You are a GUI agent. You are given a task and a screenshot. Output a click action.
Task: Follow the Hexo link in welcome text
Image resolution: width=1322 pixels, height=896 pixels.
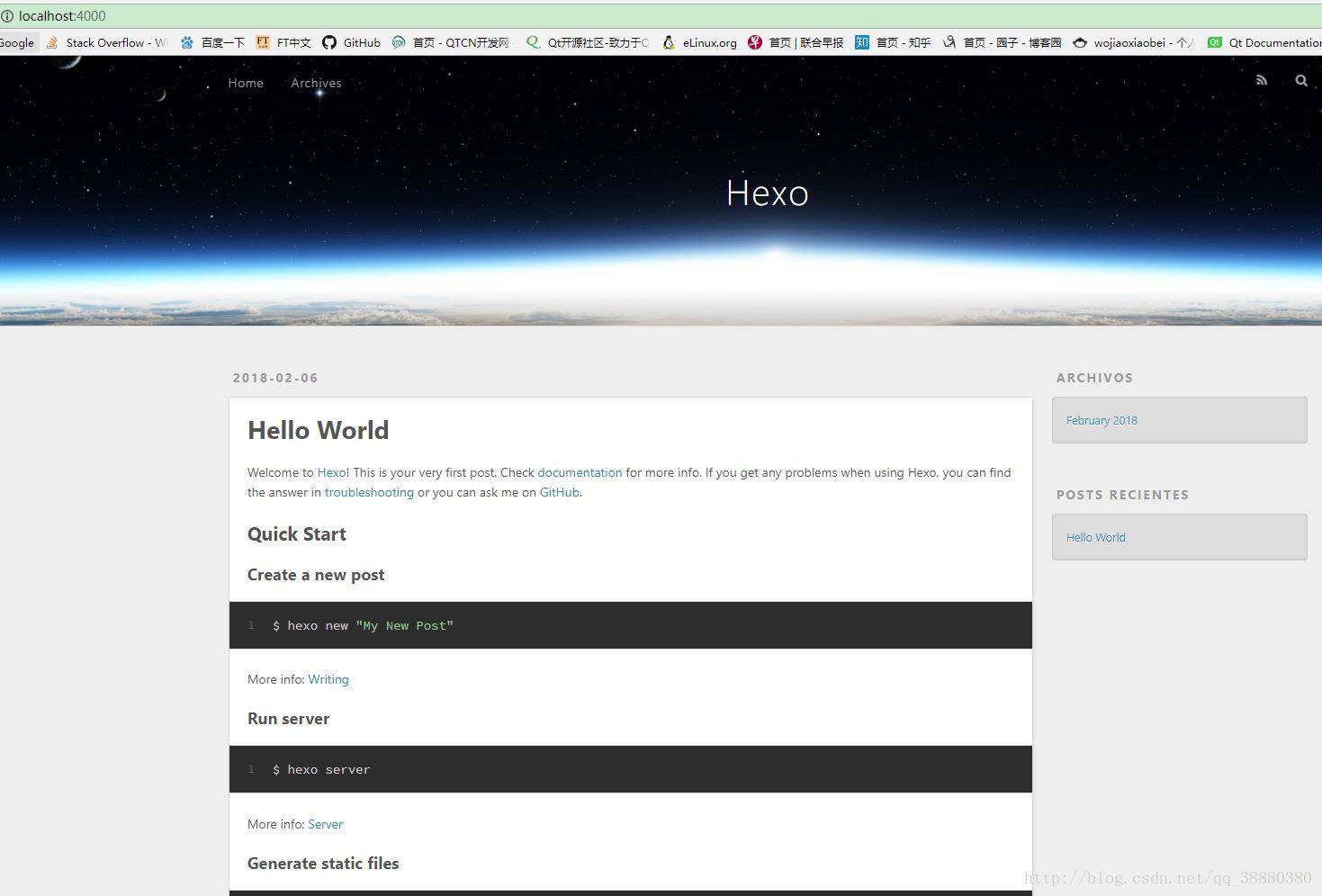coord(331,472)
